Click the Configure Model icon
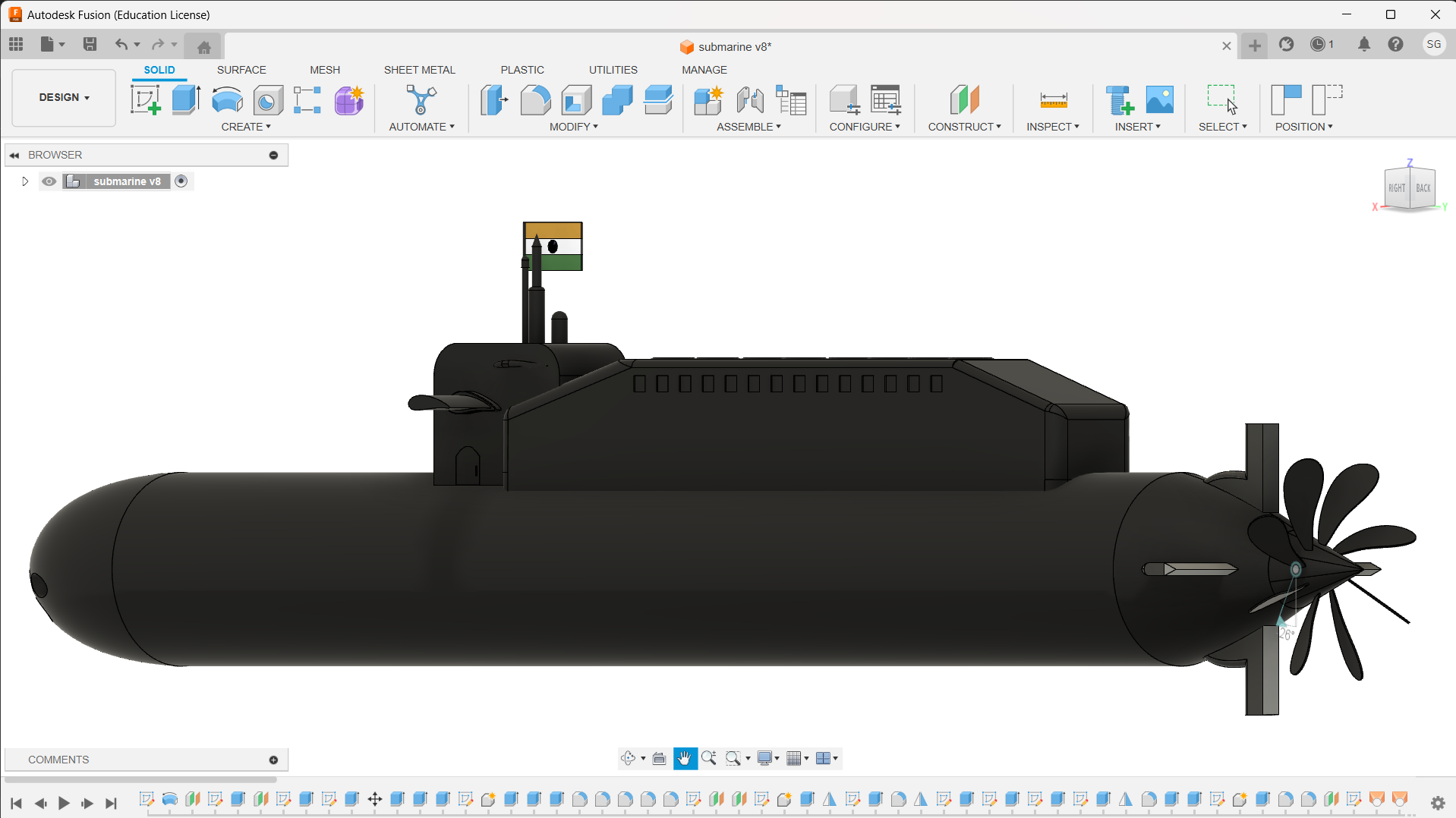The image size is (1456, 818). tap(844, 99)
